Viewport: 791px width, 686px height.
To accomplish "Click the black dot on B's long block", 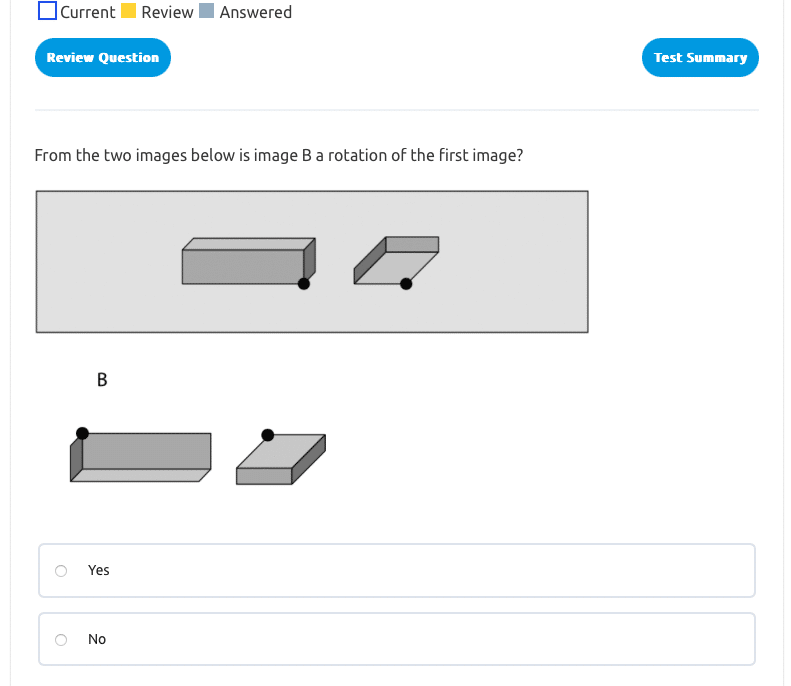I will click(82, 433).
